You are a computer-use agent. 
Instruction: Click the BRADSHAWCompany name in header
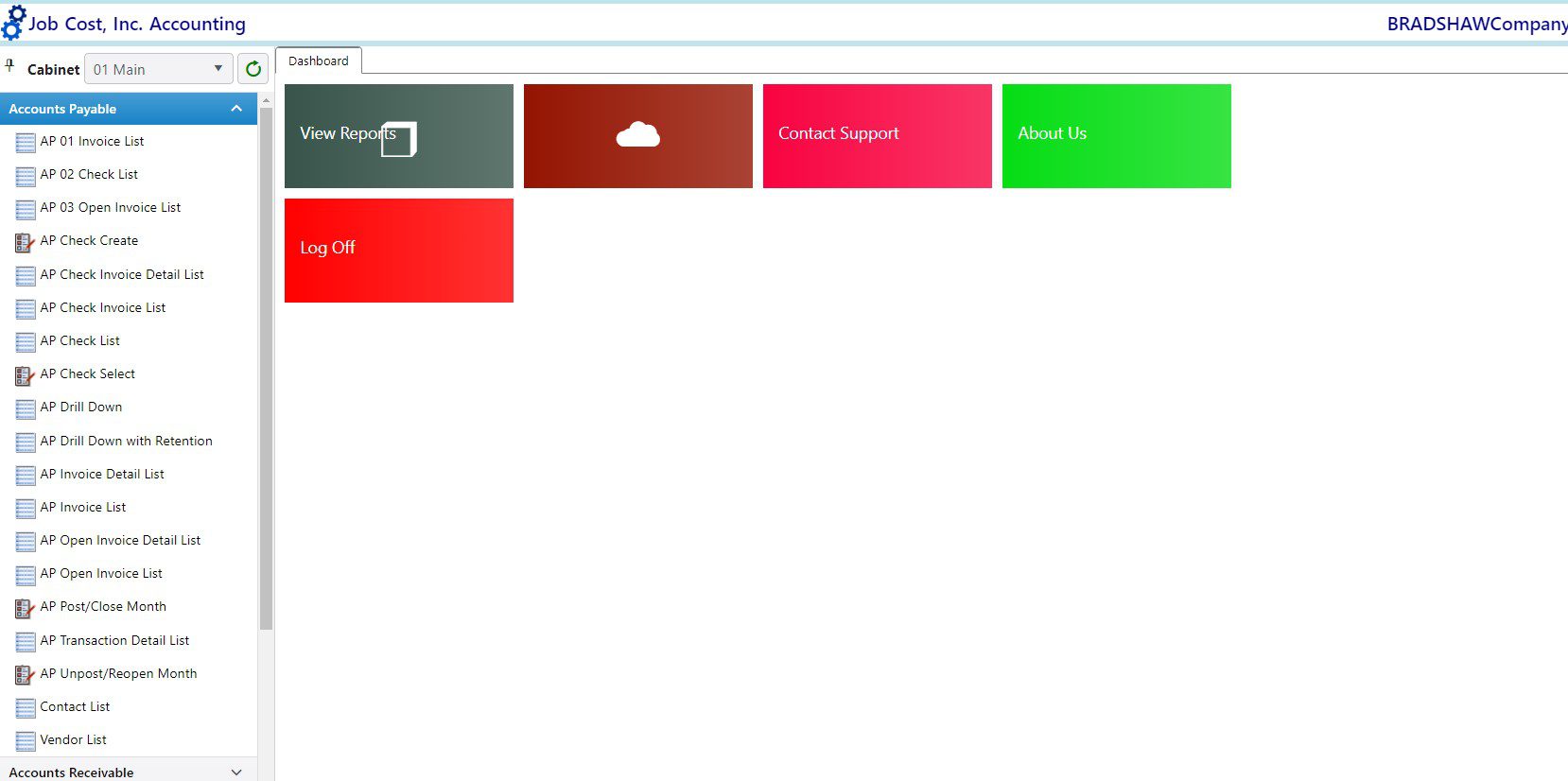pos(1476,25)
